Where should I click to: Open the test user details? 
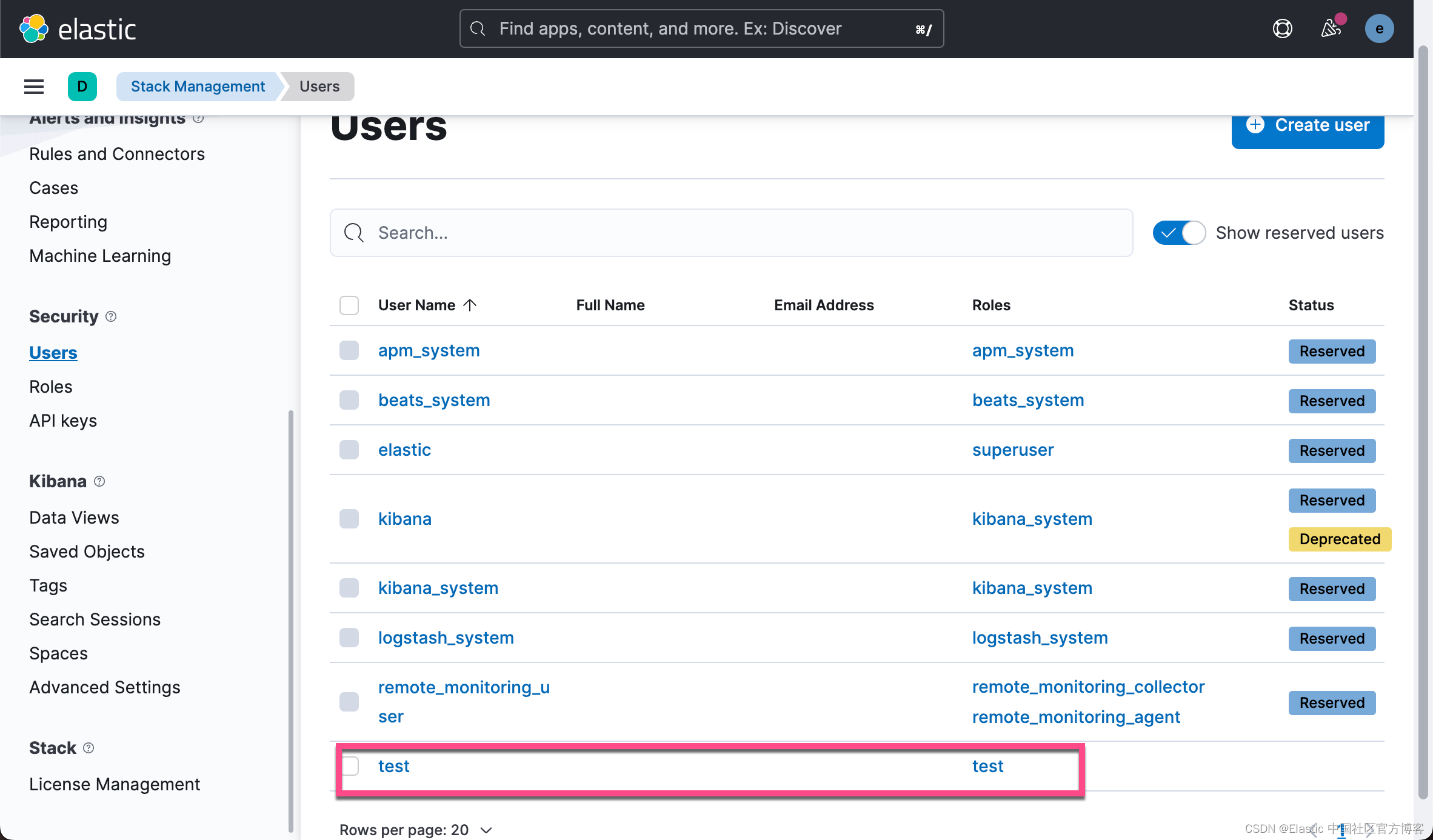coord(393,765)
